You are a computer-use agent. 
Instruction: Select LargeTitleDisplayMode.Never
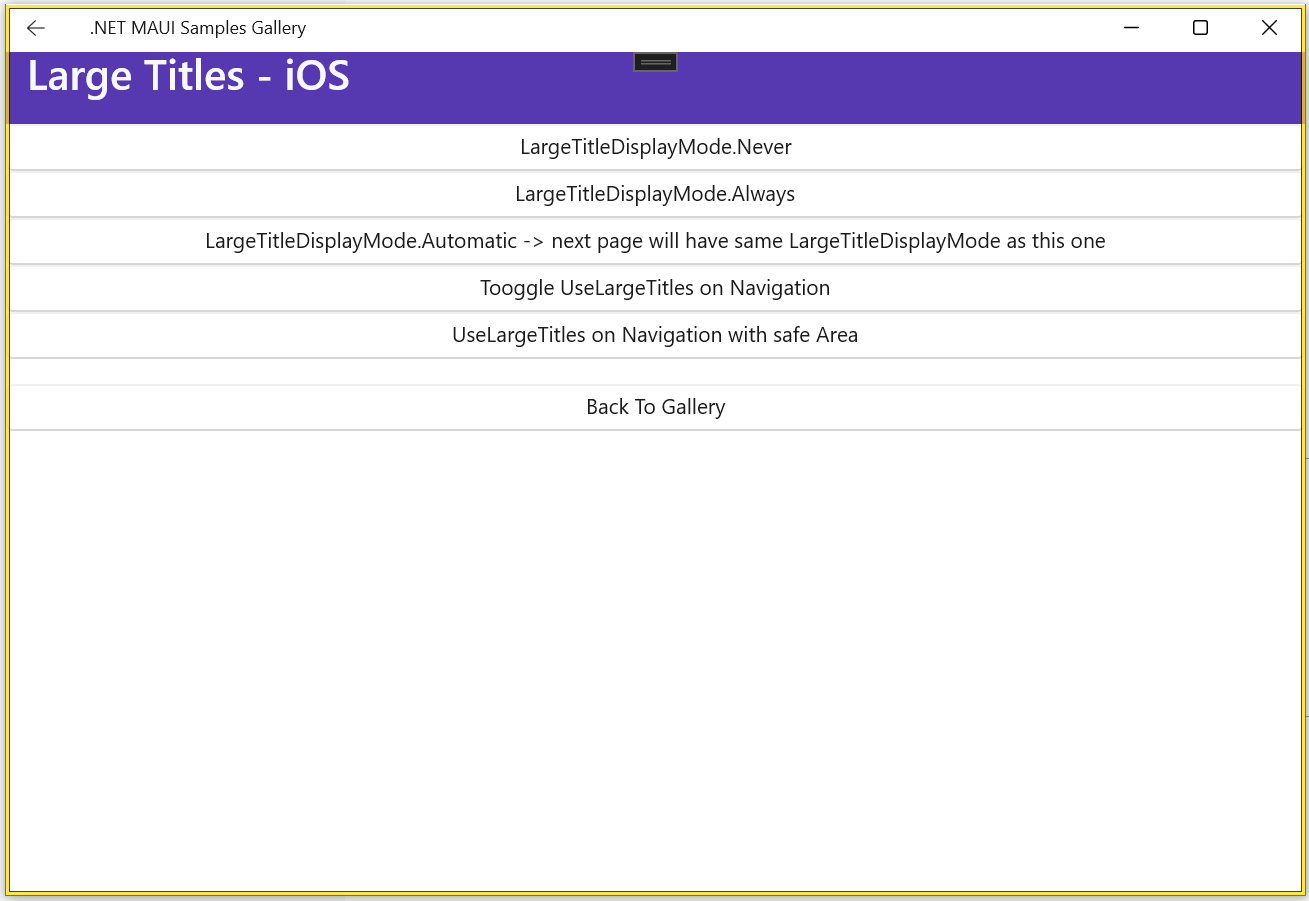coord(655,147)
